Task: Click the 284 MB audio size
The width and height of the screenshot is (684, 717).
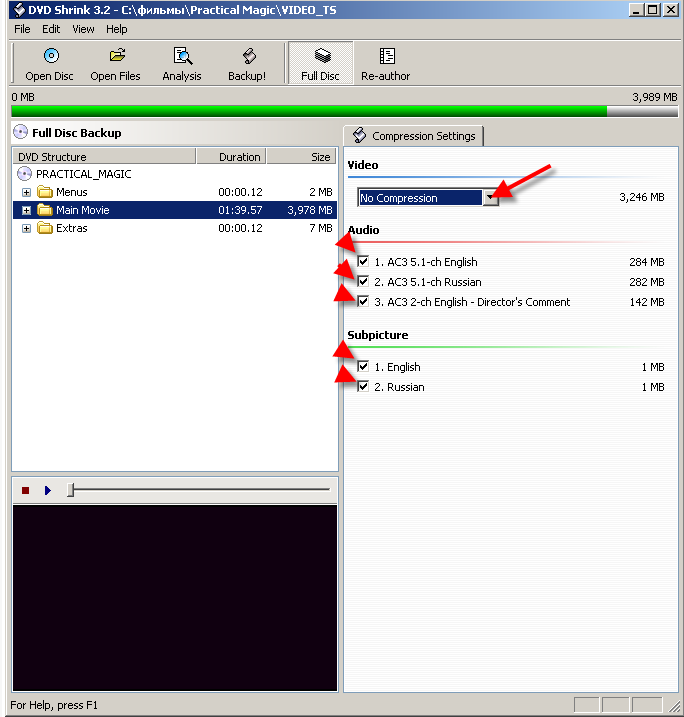Action: [x=647, y=262]
